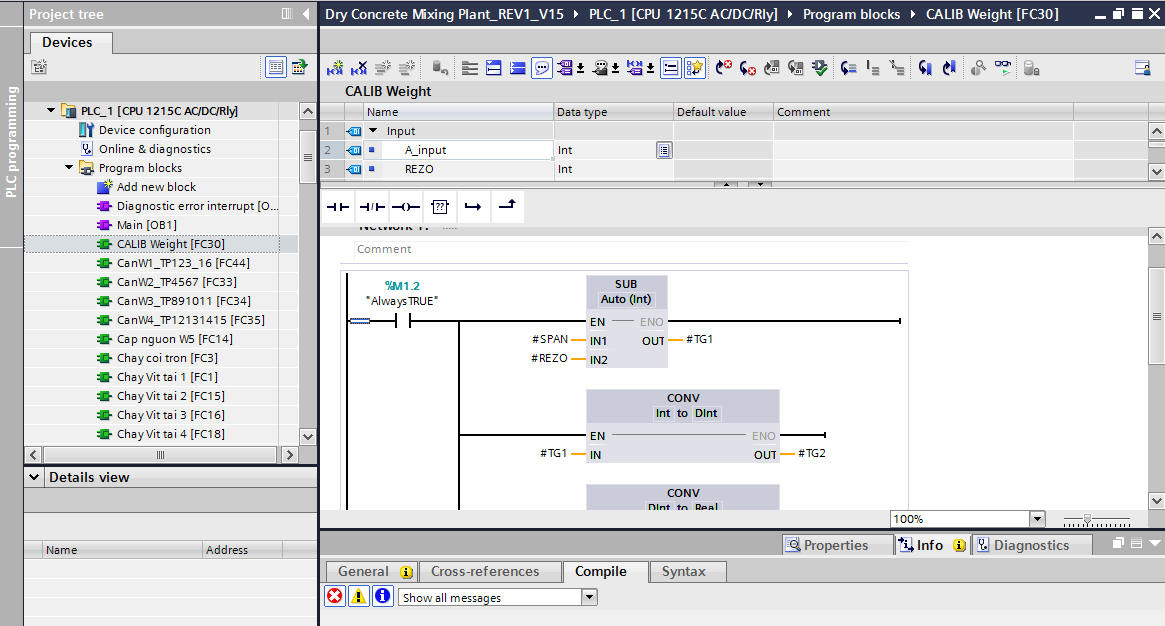Insert a normally open contact

coord(338,207)
